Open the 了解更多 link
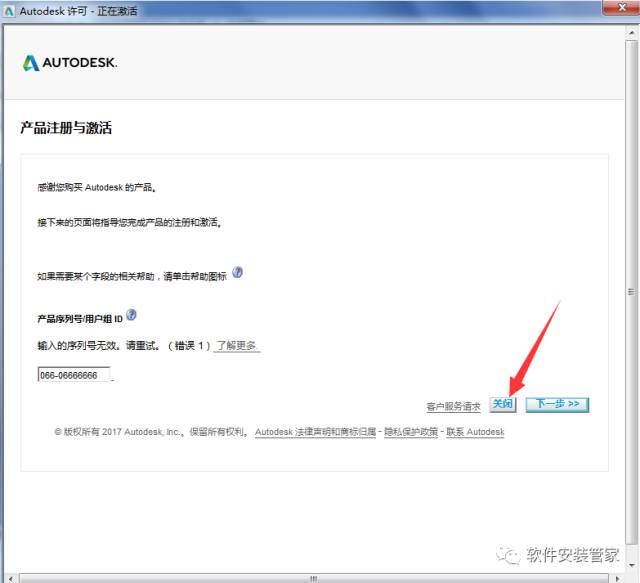The image size is (640, 583). click(x=237, y=345)
